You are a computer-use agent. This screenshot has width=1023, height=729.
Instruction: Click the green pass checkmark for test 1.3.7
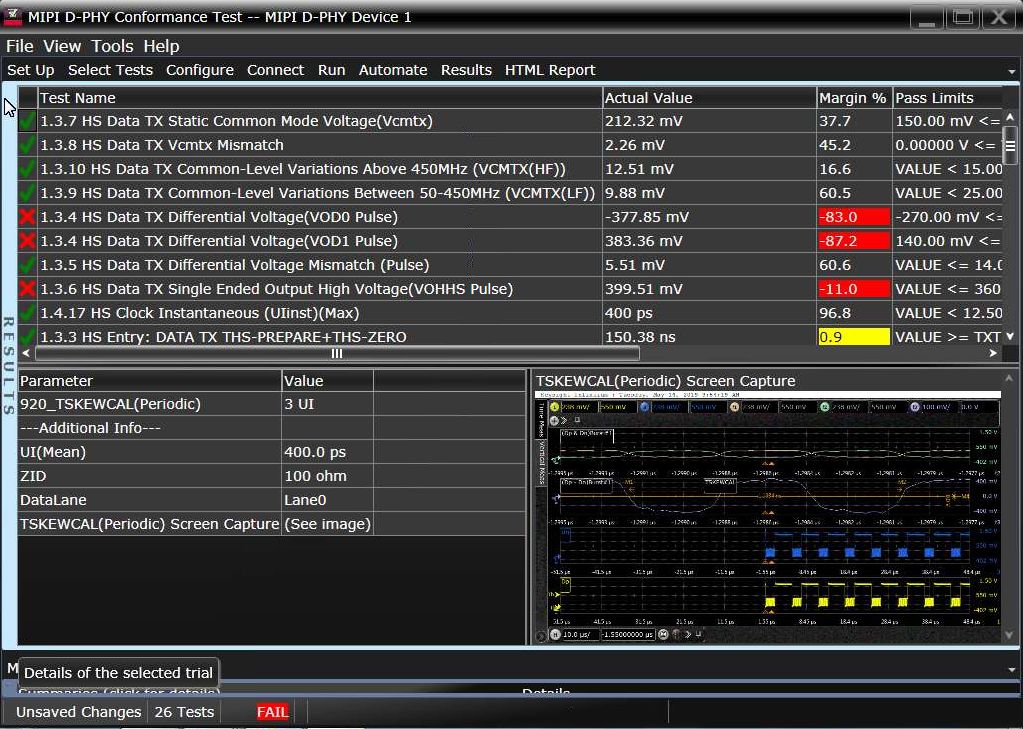[27, 121]
